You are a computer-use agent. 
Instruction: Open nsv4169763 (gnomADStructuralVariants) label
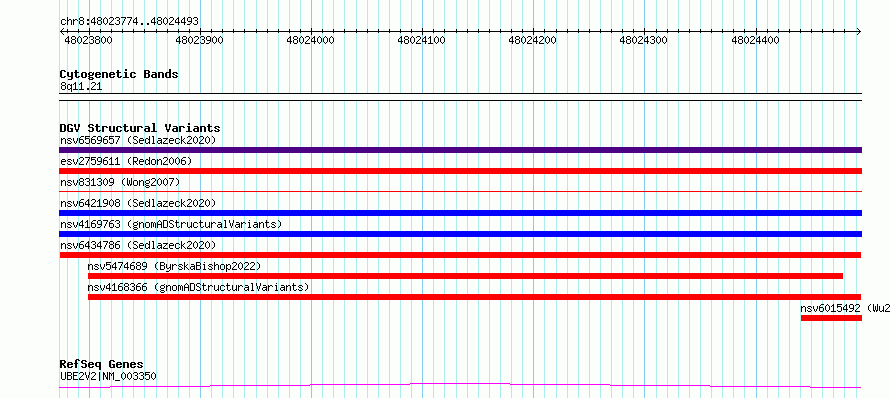[171, 224]
